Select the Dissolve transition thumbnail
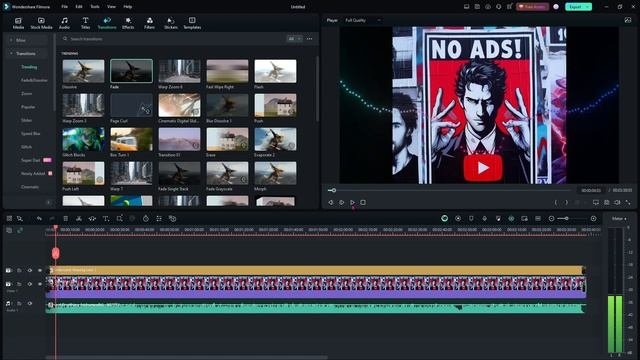 point(83,71)
